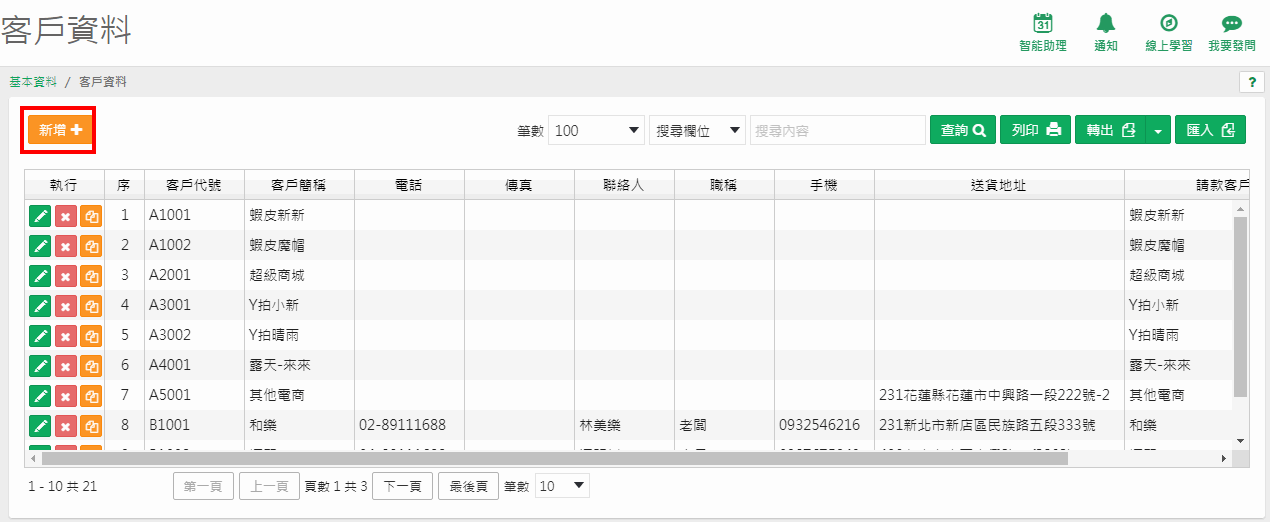Copy customer A2001 with the orange copy icon
Image resolution: width=1270 pixels, height=522 pixels.
pos(91,275)
